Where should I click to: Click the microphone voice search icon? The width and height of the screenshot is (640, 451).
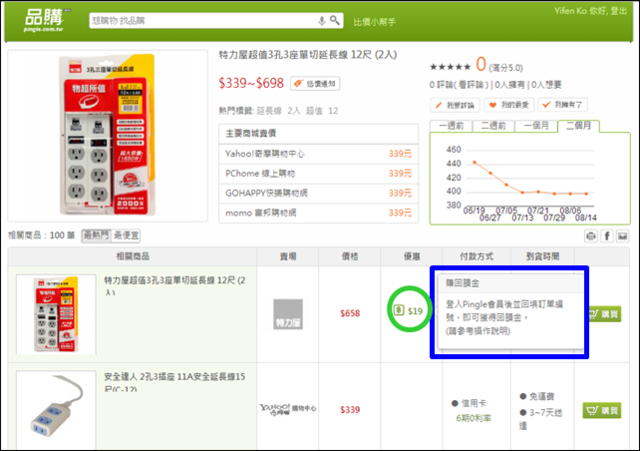322,20
